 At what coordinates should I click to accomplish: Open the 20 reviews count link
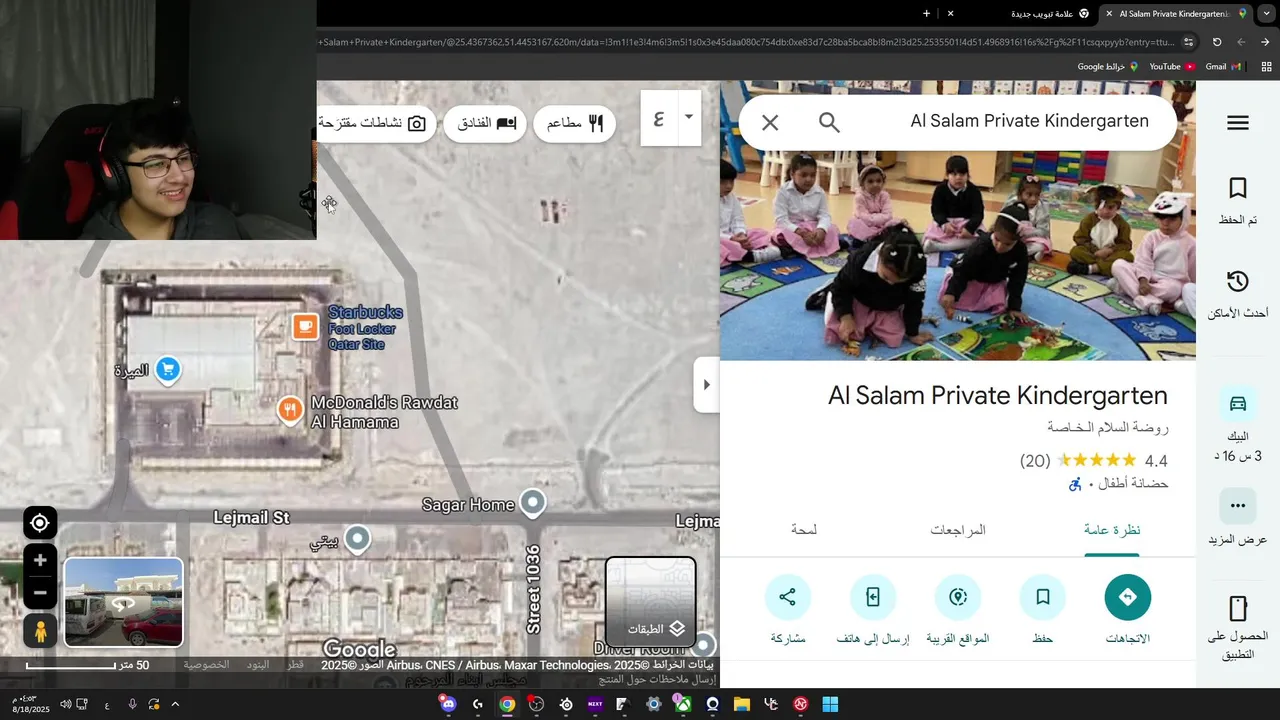1035,461
